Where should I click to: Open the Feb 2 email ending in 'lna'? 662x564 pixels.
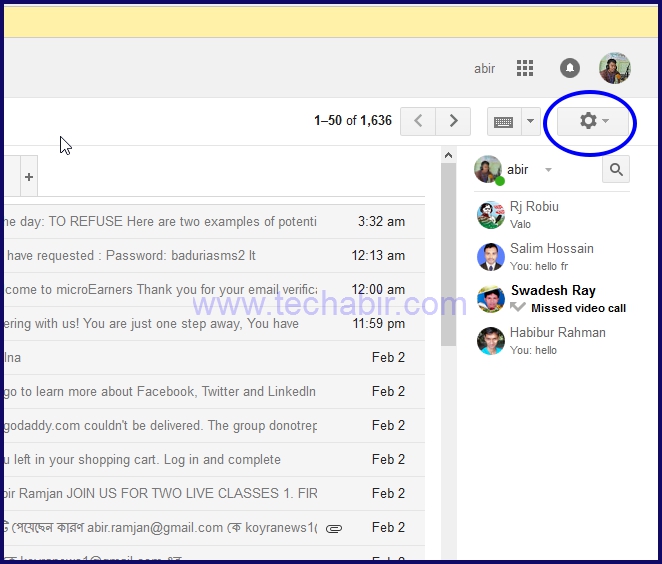(x=214, y=358)
